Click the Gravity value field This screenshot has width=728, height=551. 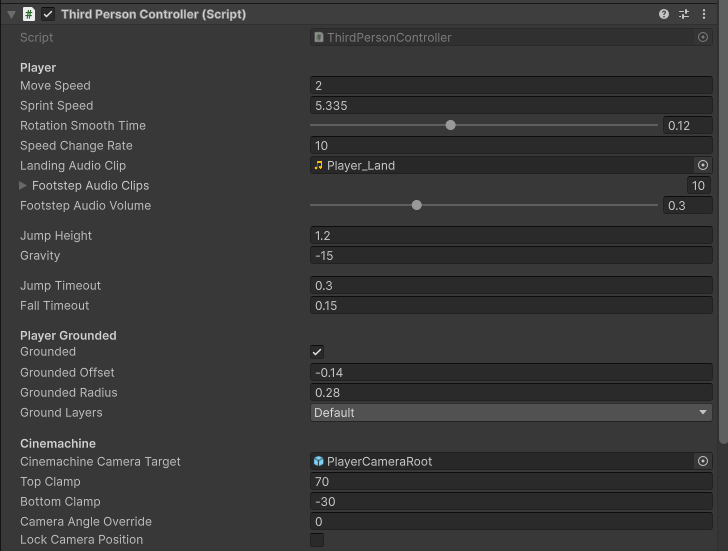click(511, 255)
